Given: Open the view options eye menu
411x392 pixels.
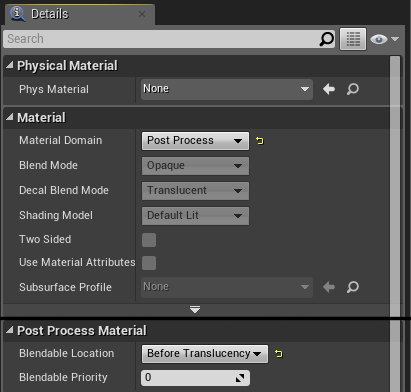Looking at the screenshot, I should pyautogui.click(x=384, y=39).
